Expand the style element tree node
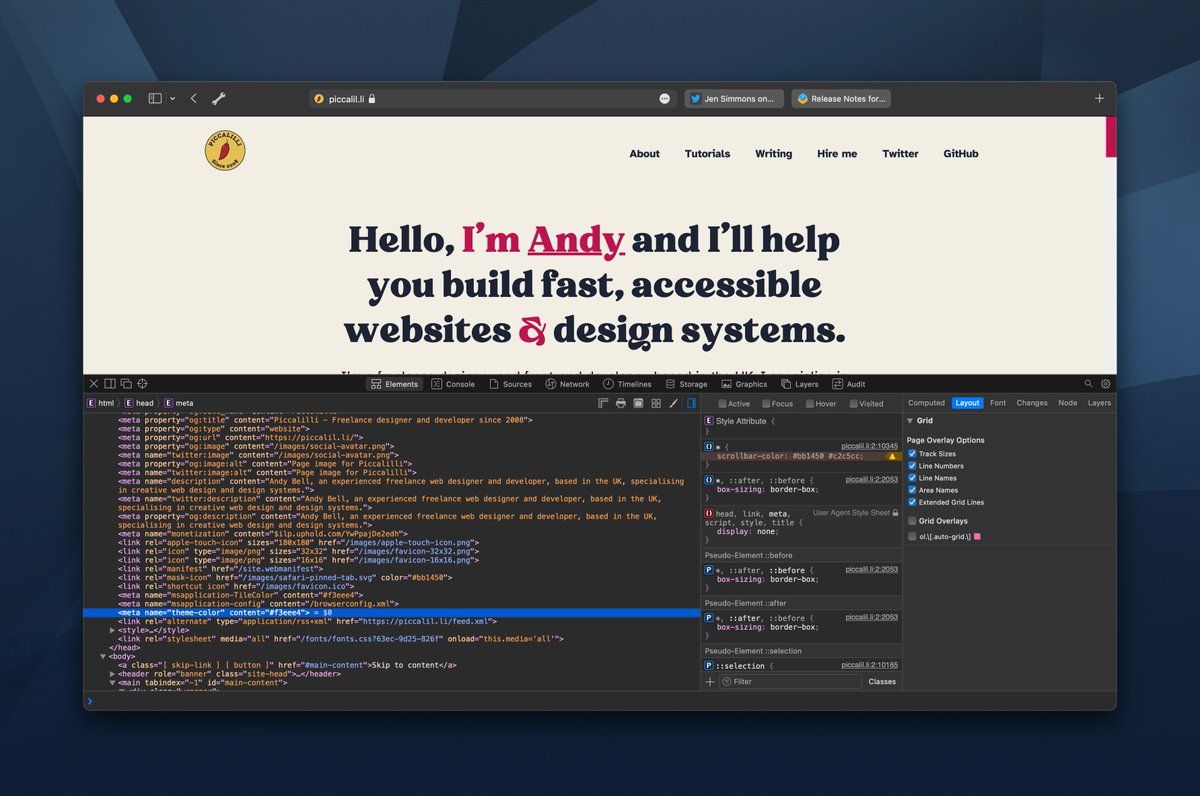 point(112,630)
